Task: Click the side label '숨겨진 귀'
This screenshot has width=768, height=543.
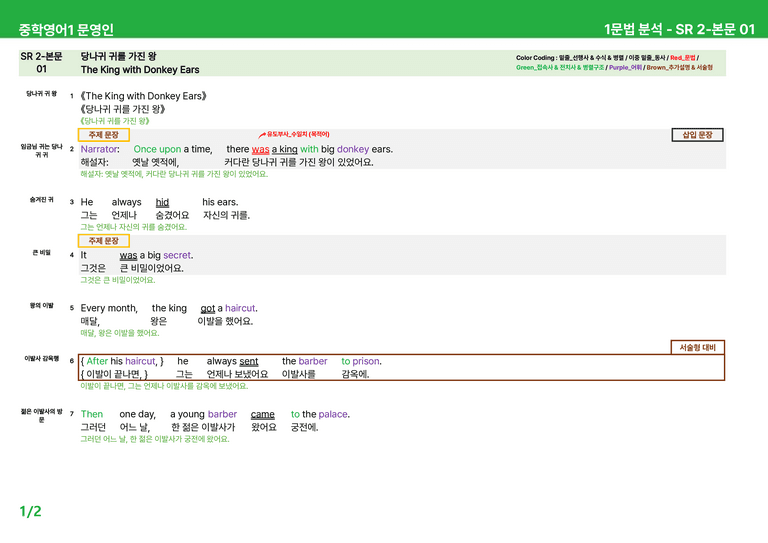Action: [x=42, y=199]
